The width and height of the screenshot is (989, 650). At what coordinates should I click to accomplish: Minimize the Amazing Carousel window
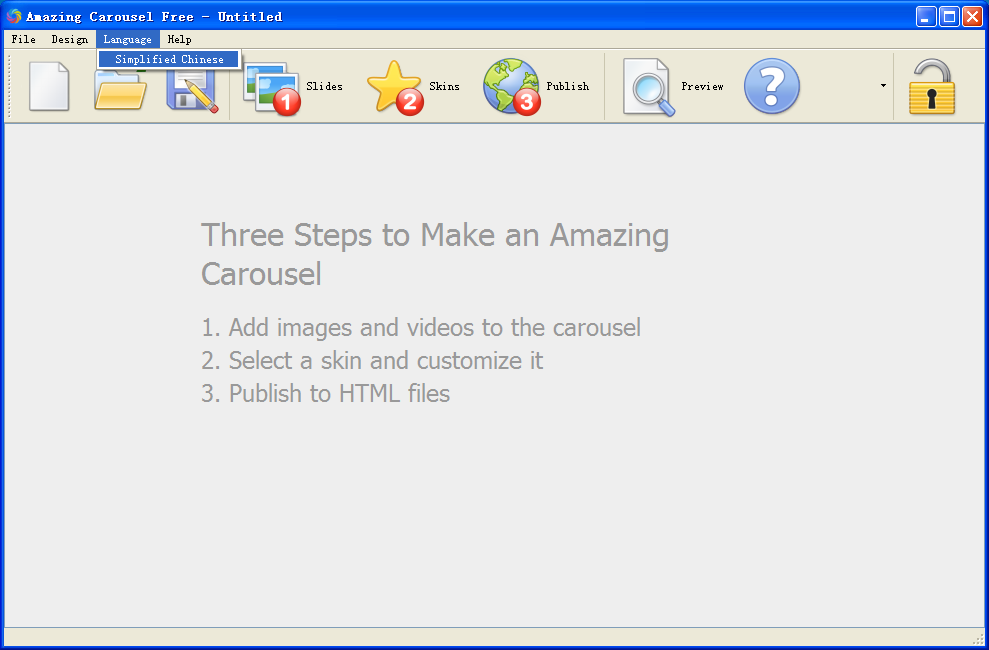coord(926,16)
